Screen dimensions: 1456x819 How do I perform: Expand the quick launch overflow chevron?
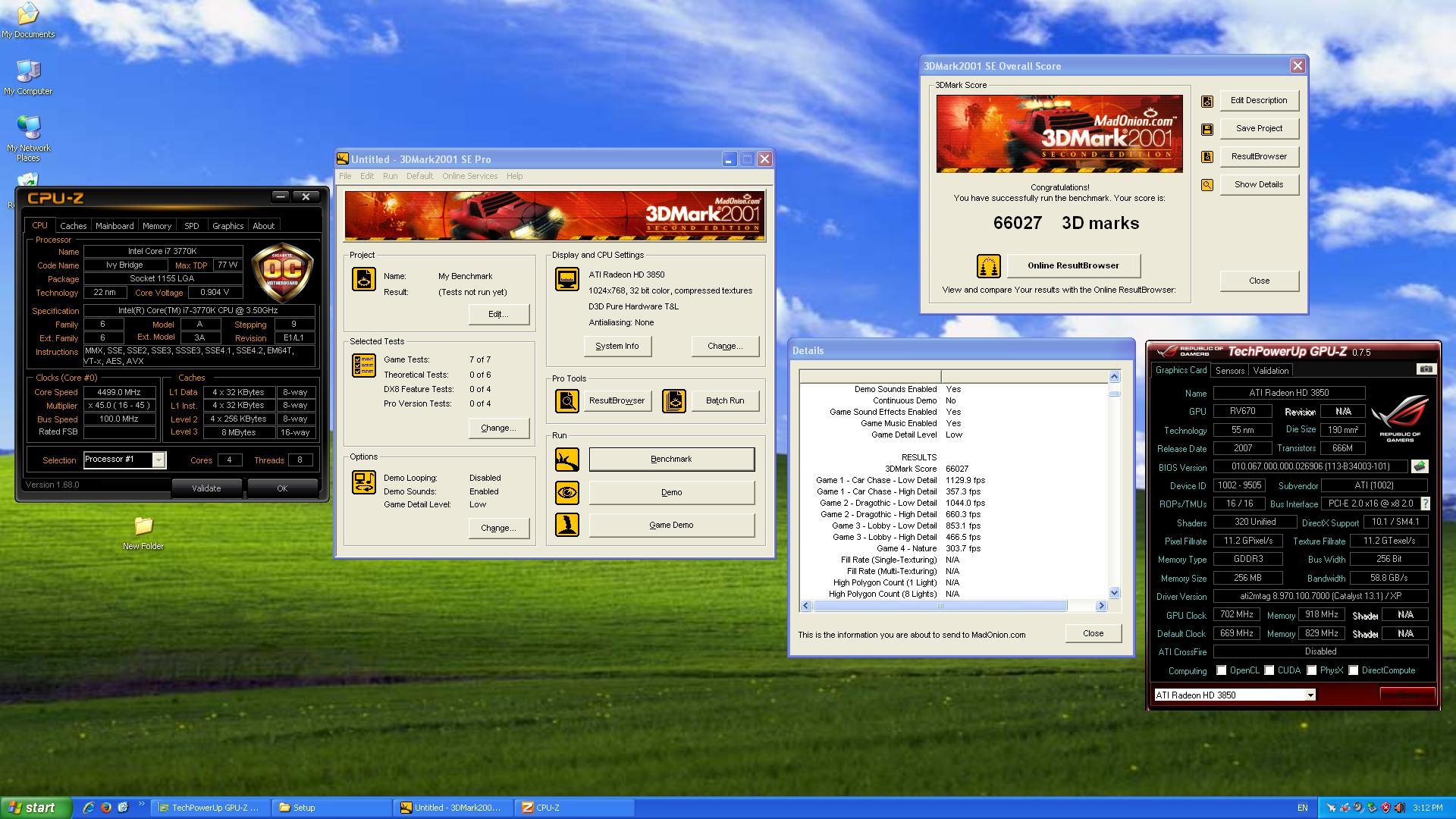tap(141, 804)
